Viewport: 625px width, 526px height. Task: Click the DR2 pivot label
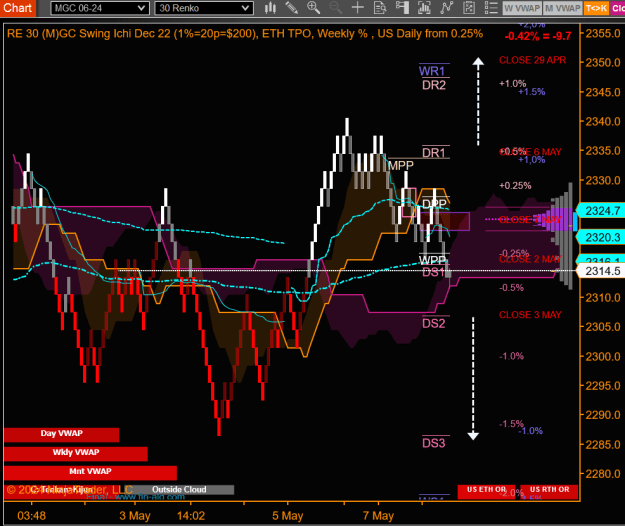[x=434, y=85]
